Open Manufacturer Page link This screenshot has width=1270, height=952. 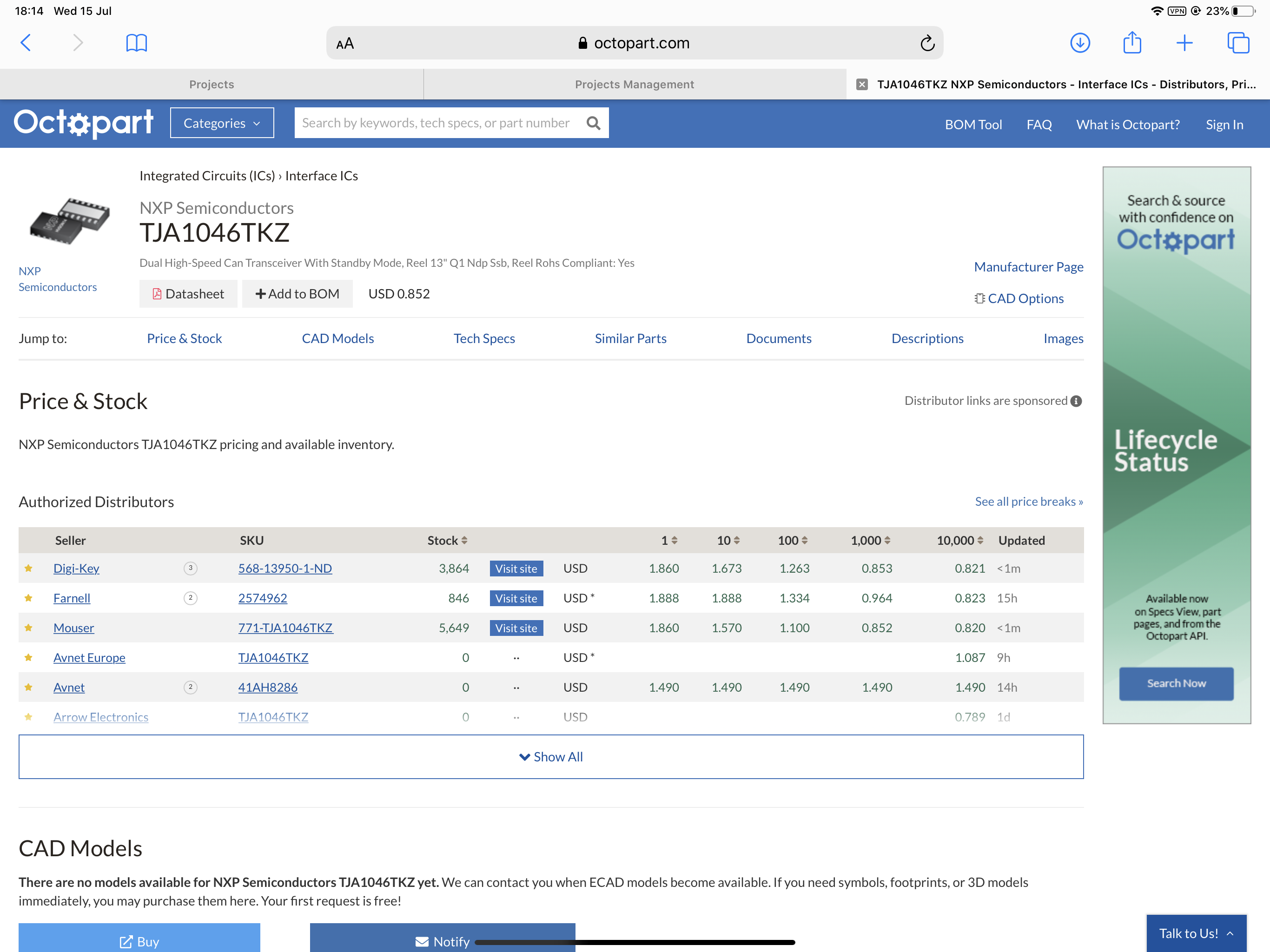1028,266
